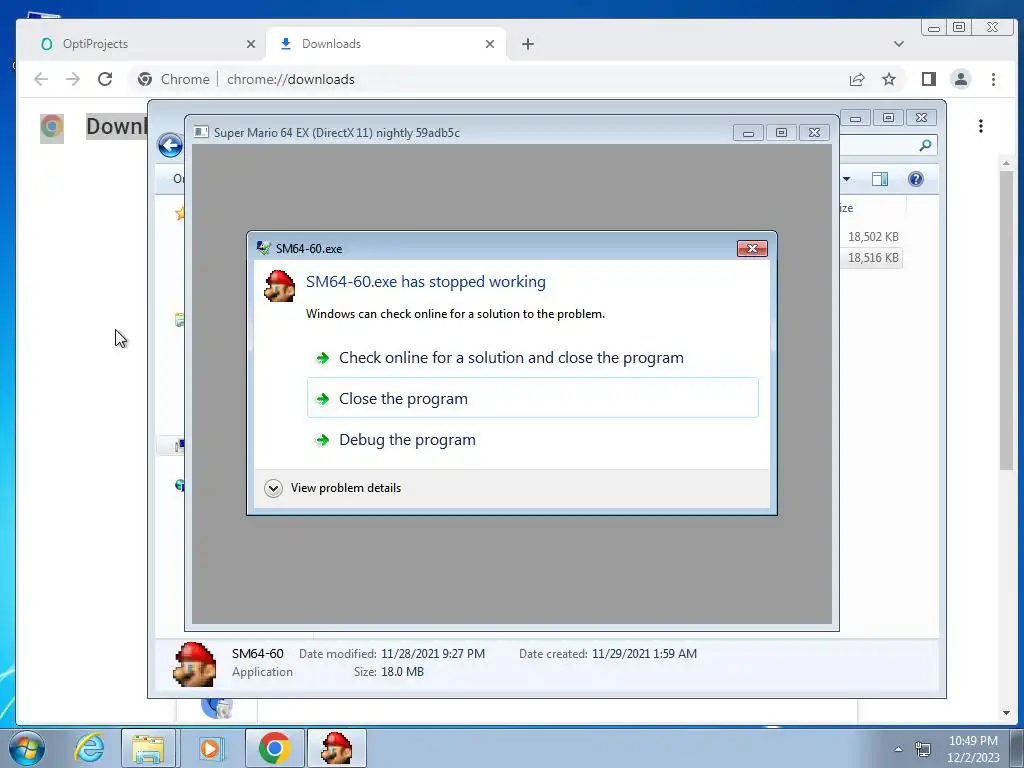The height and width of the screenshot is (768, 1024).
Task: Click Explorer back arrow button
Action: click(x=170, y=146)
